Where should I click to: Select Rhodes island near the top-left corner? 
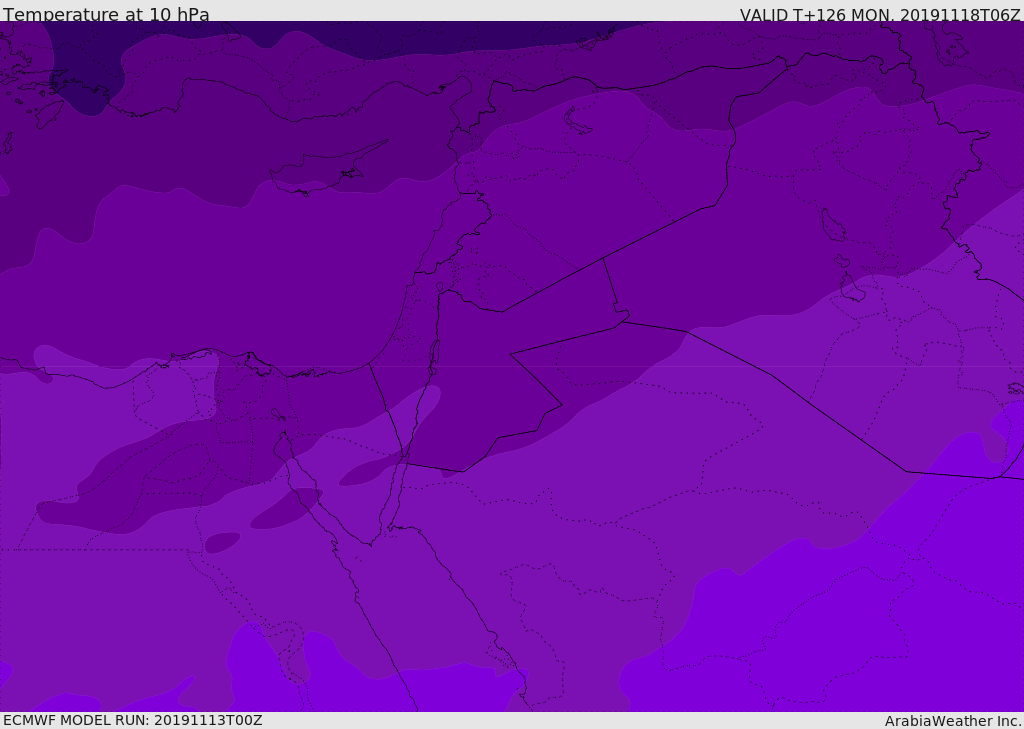pos(48,114)
